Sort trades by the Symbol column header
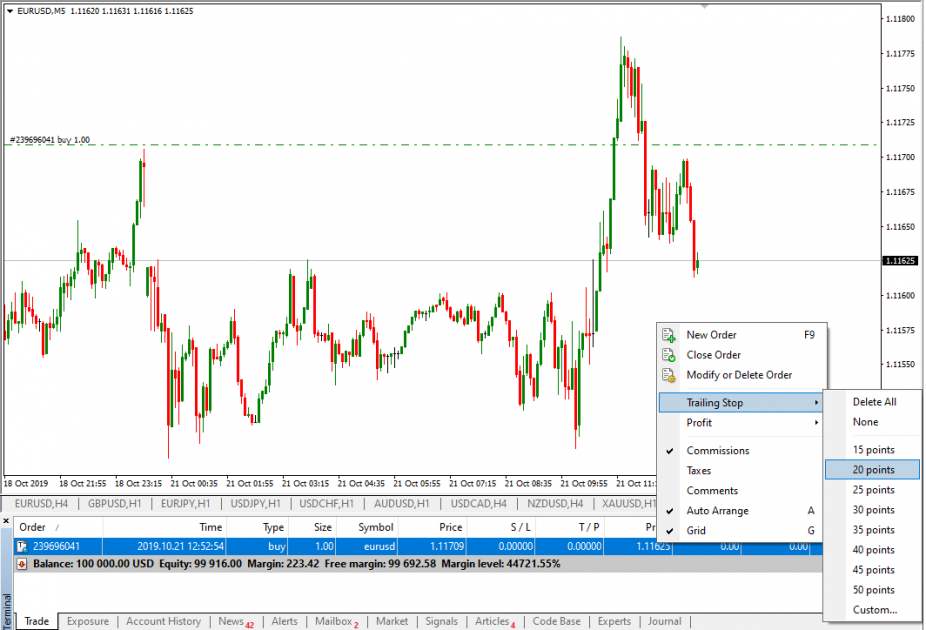Image resolution: width=926 pixels, height=630 pixels. click(367, 527)
